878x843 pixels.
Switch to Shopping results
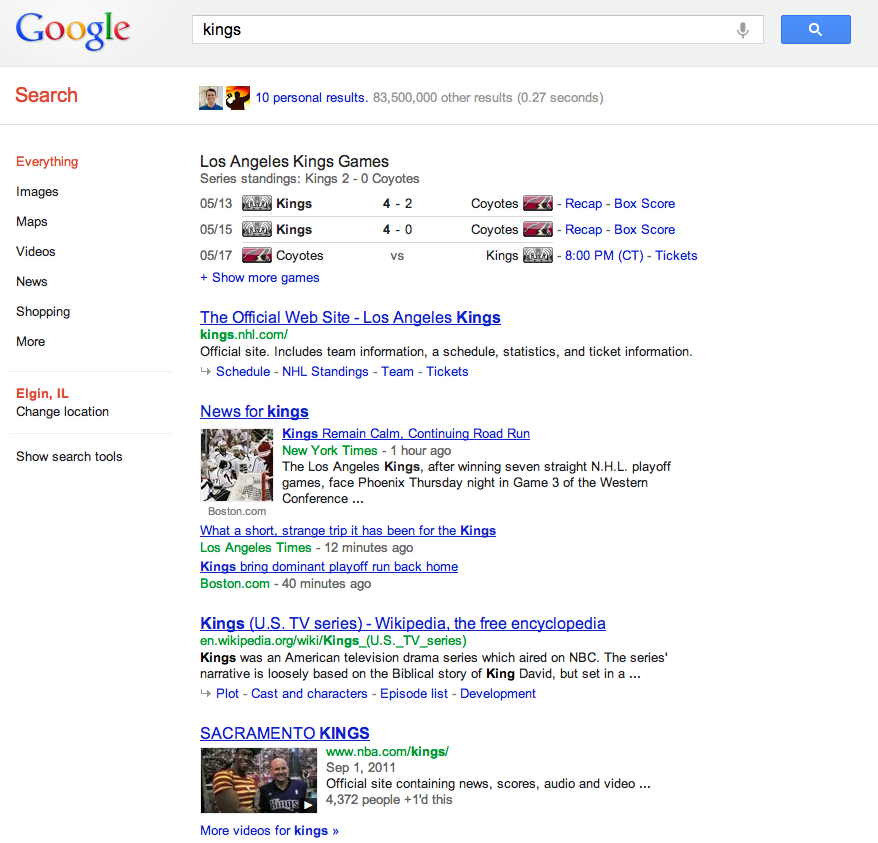click(43, 311)
